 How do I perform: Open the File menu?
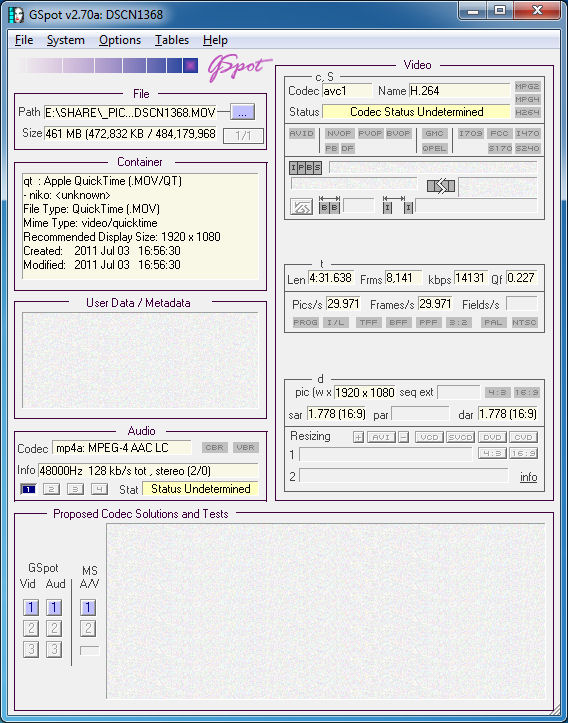click(24, 40)
